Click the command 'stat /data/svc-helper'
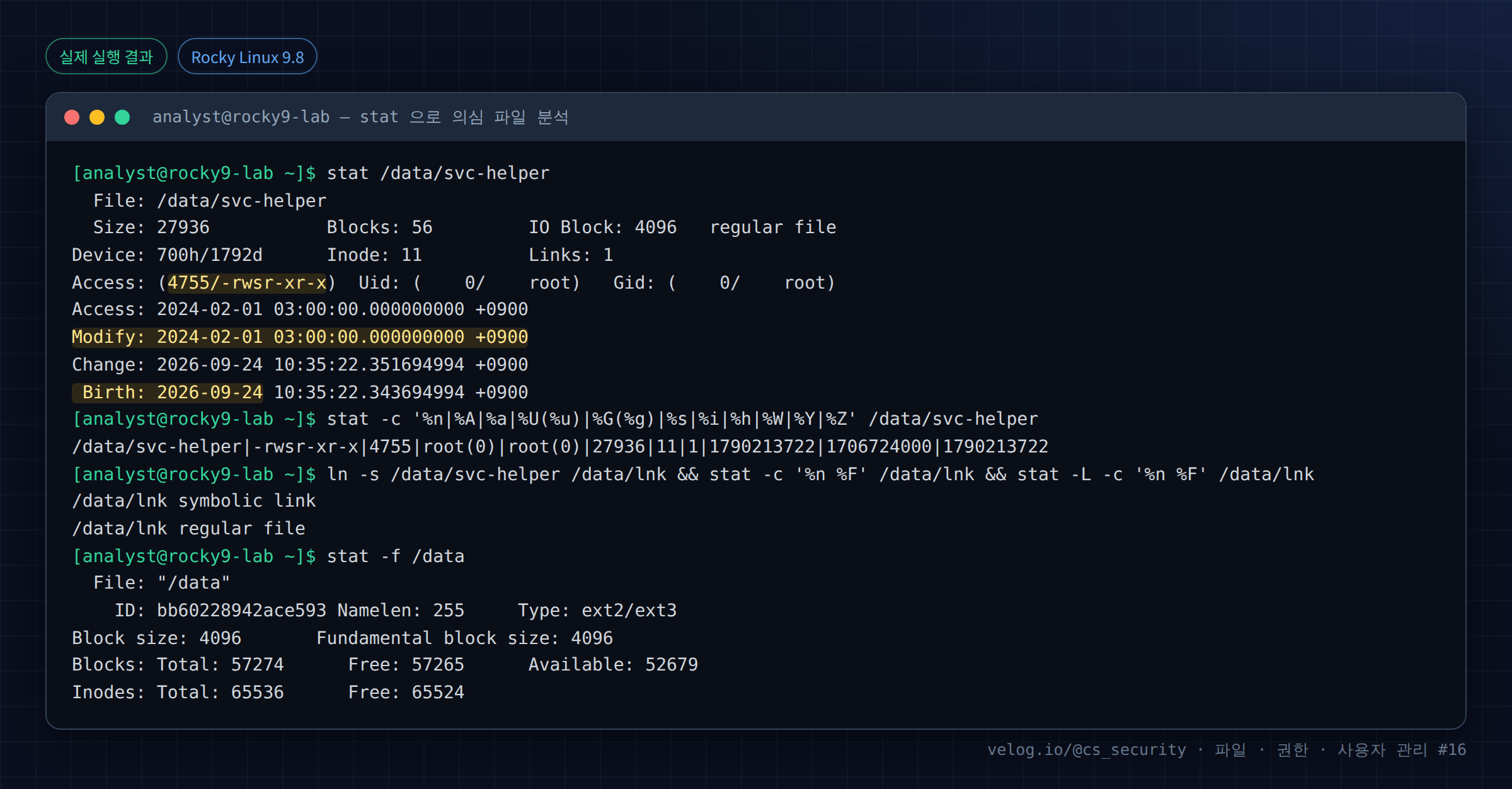1512x789 pixels. (438, 173)
